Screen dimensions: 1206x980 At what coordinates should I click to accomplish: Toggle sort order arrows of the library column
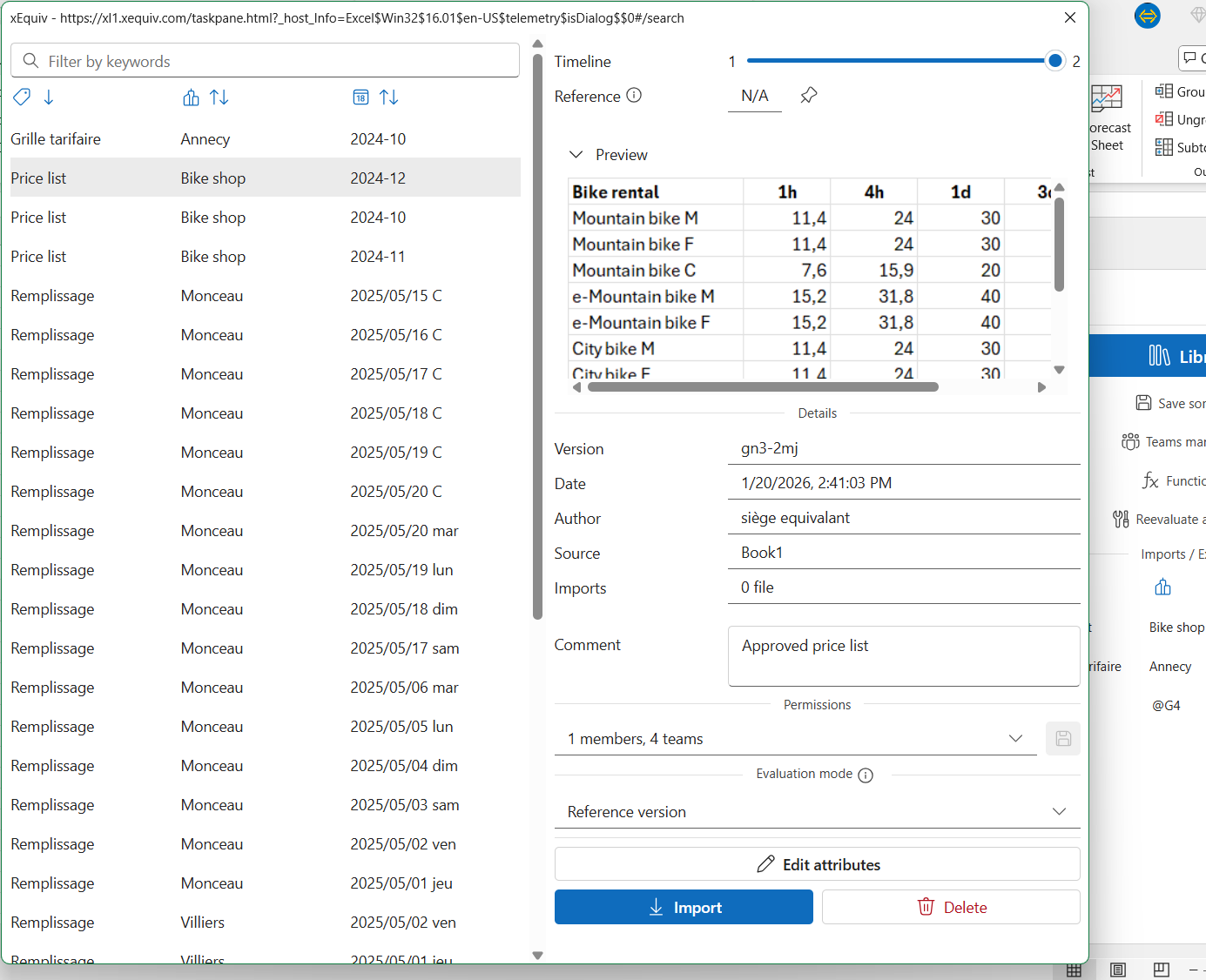point(219,97)
